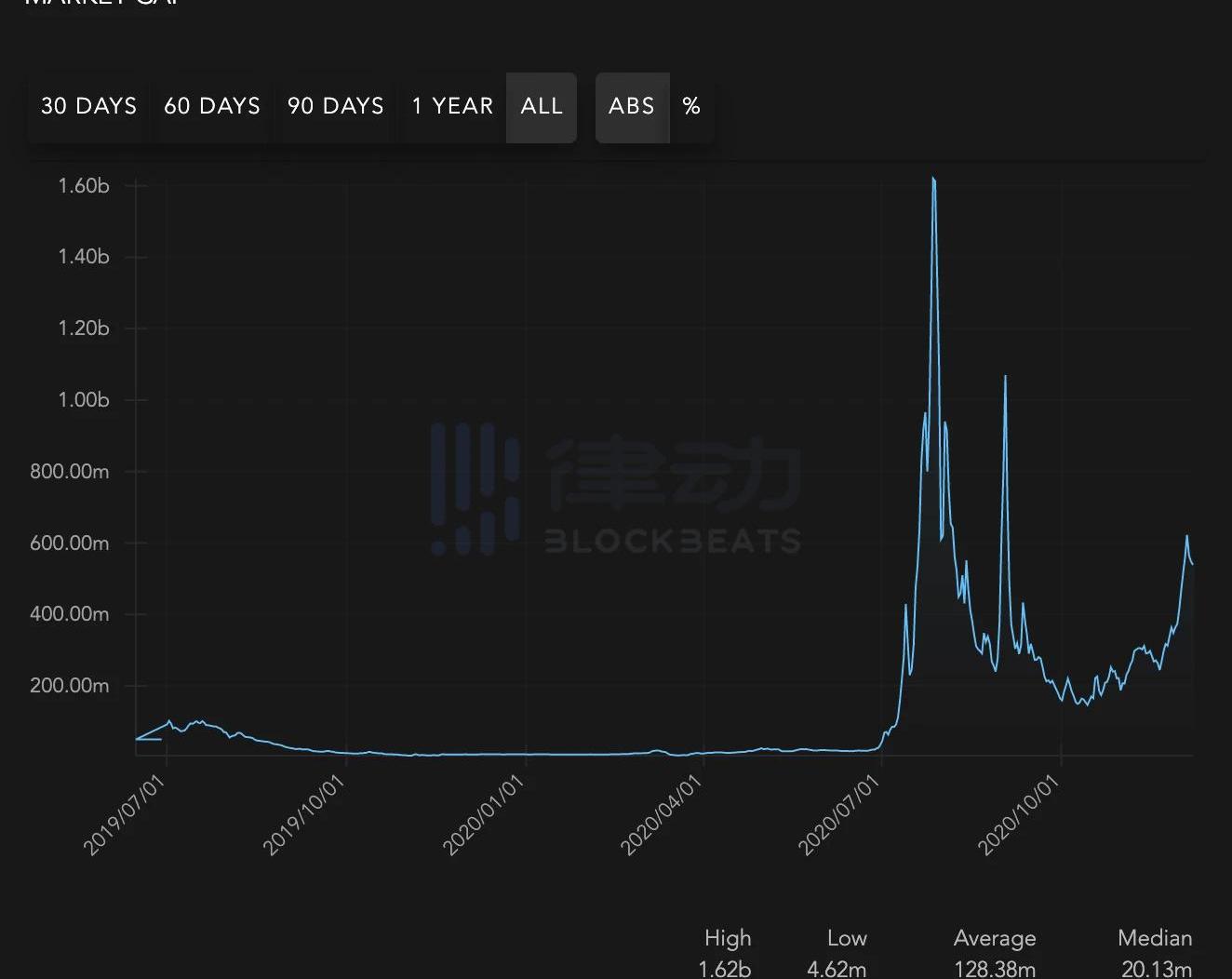1232x979 pixels.
Task: Show the 1 YEAR chart view
Action: (452, 107)
